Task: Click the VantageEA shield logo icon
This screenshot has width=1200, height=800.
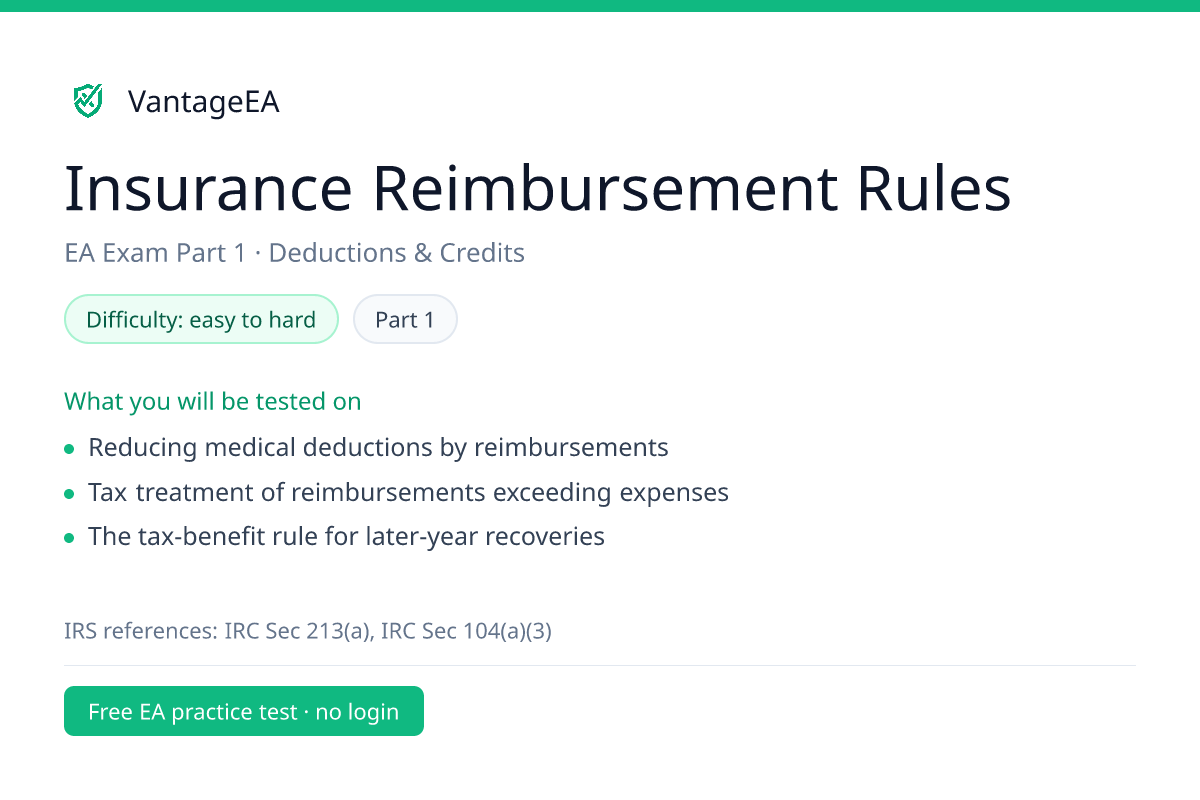Action: pyautogui.click(x=88, y=101)
